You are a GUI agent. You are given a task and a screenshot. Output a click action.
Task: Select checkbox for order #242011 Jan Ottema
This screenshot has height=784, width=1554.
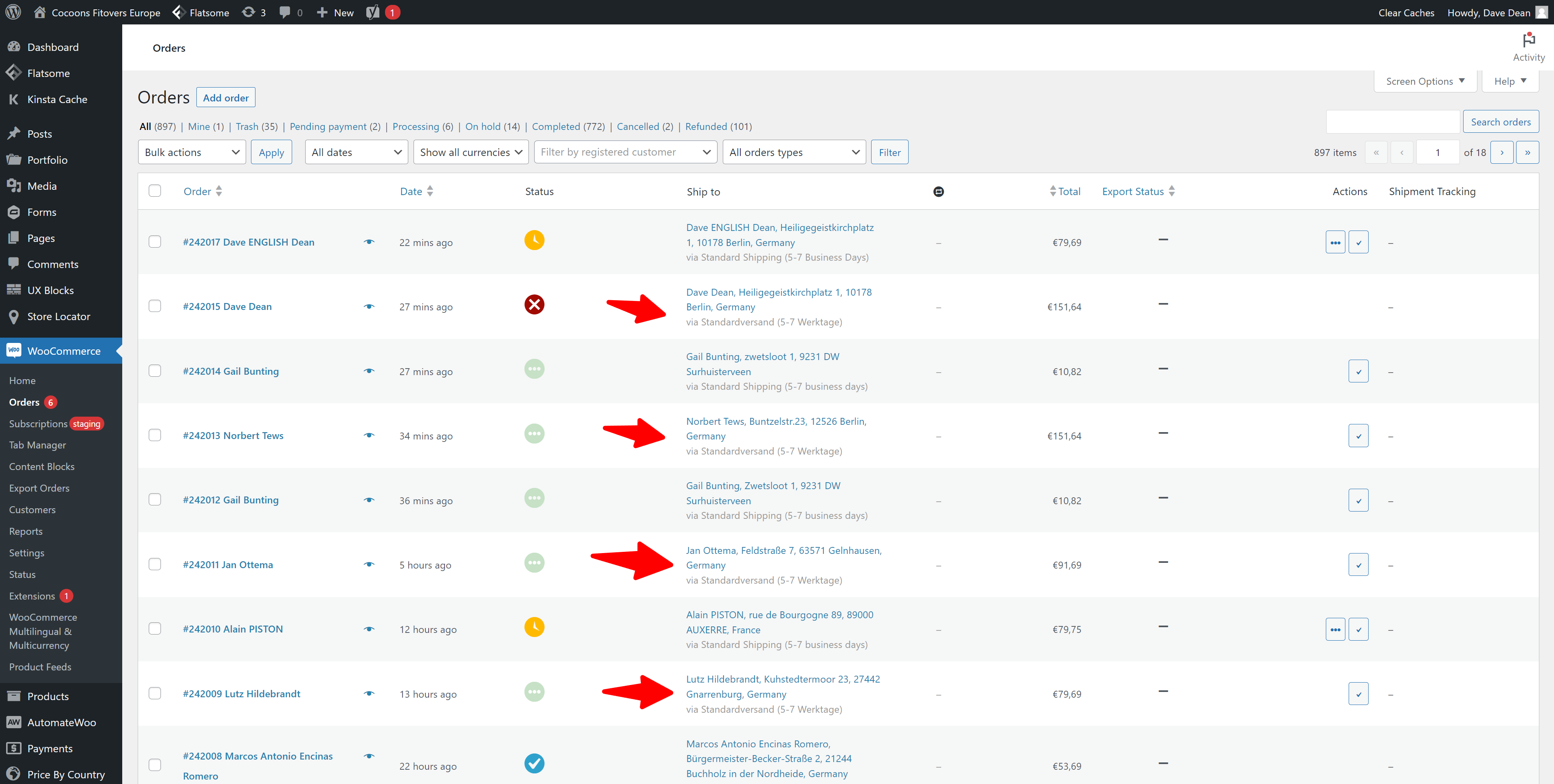point(155,564)
